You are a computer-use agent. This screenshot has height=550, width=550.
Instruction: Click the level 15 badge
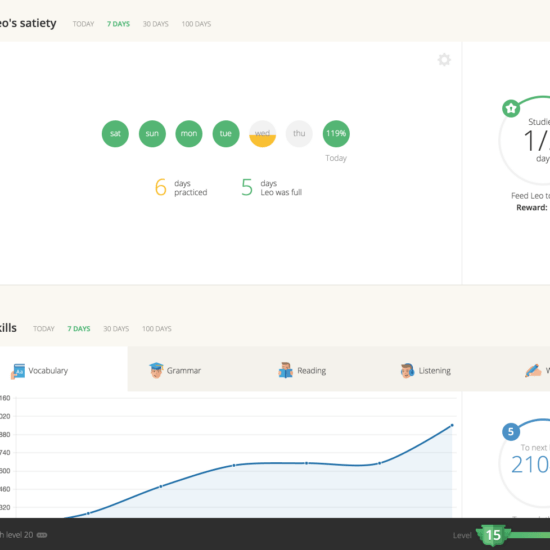tap(493, 535)
